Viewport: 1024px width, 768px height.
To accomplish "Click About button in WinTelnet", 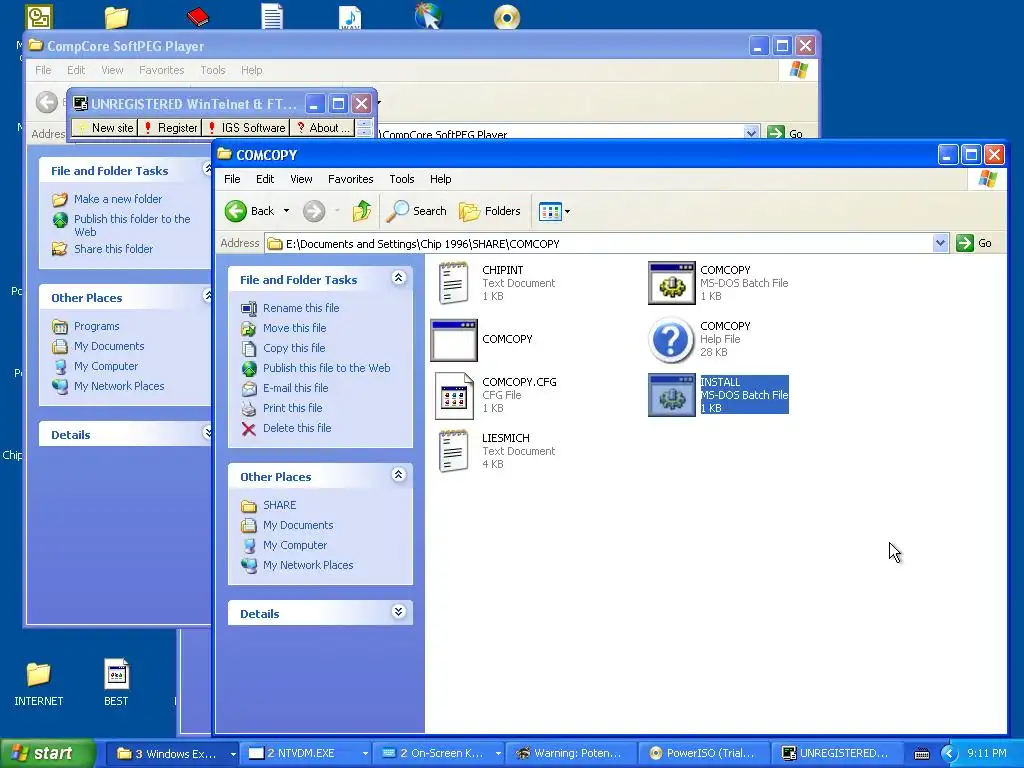I will tap(323, 128).
